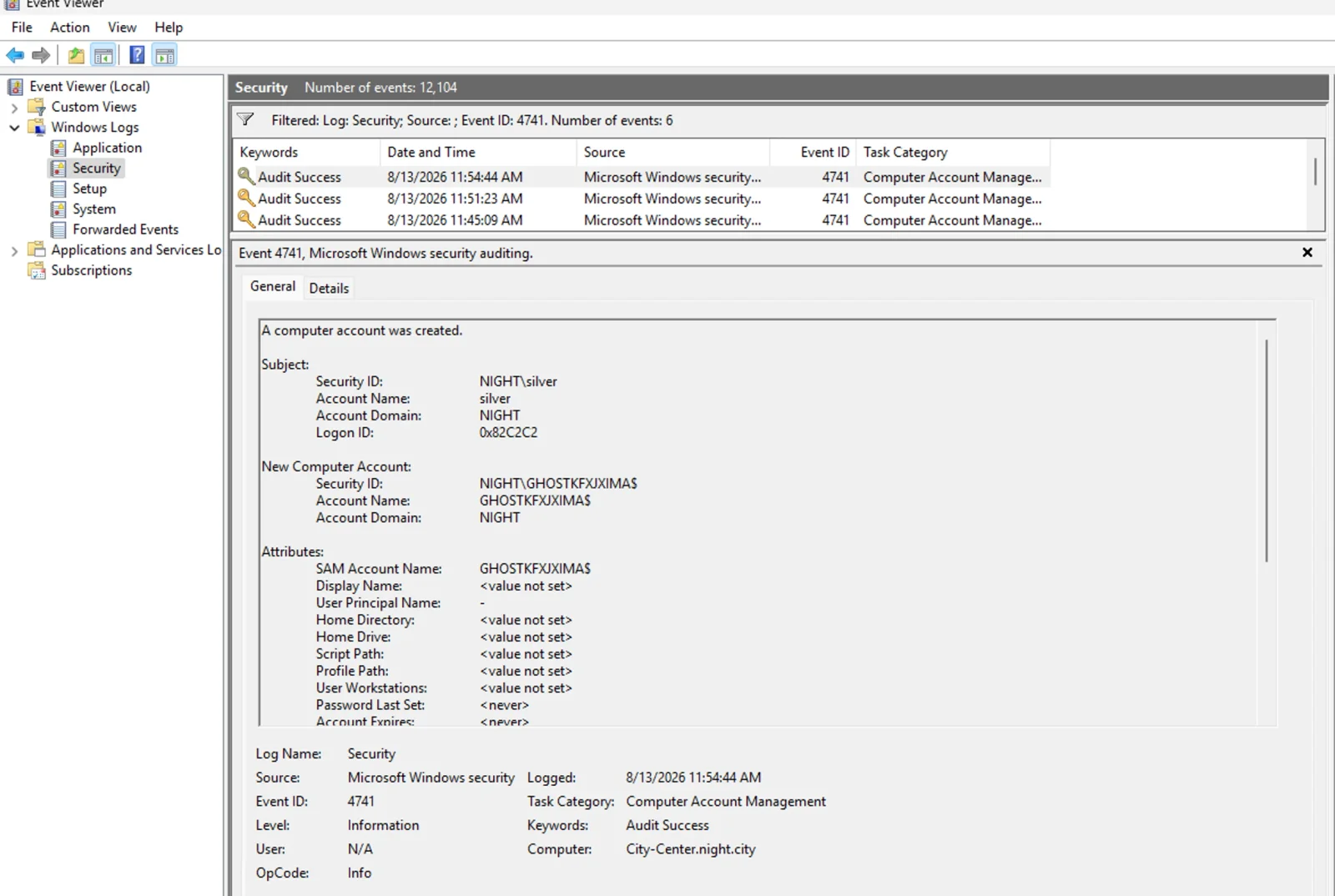Image resolution: width=1335 pixels, height=896 pixels.
Task: Click the key icon of 11:51:23 AM event
Action: point(246,198)
